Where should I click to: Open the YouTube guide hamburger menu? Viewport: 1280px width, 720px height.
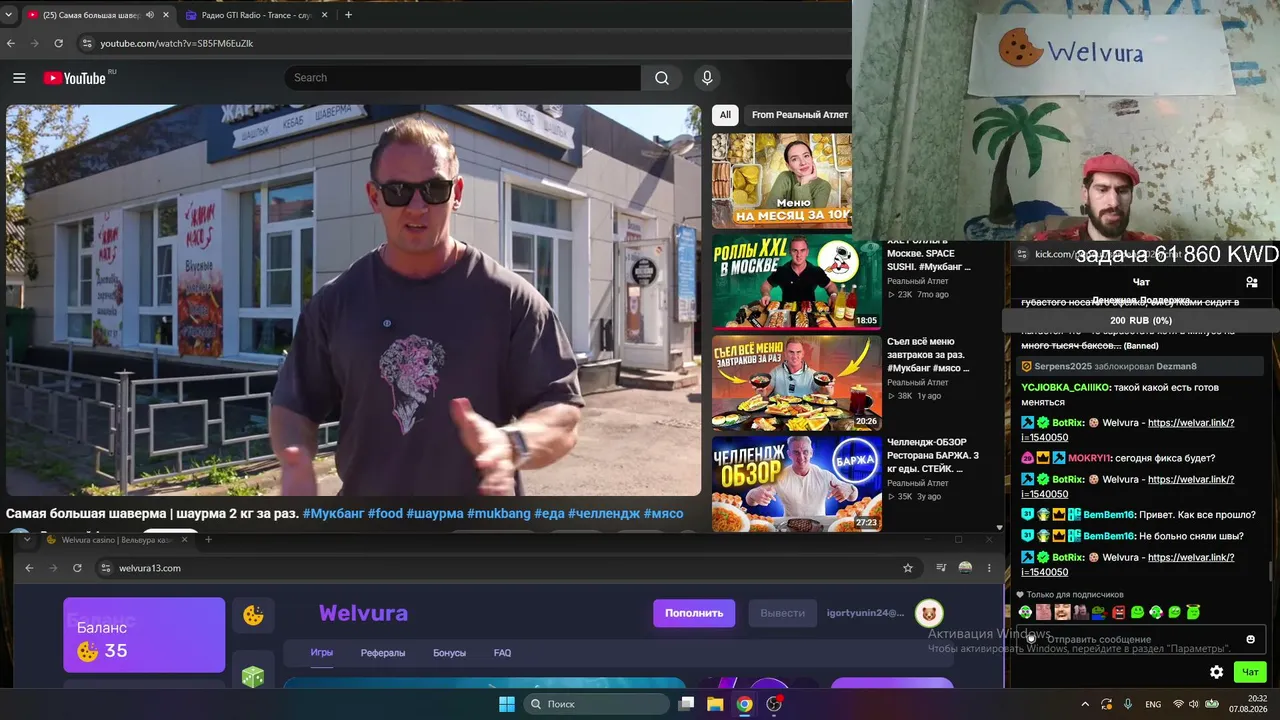(19, 78)
